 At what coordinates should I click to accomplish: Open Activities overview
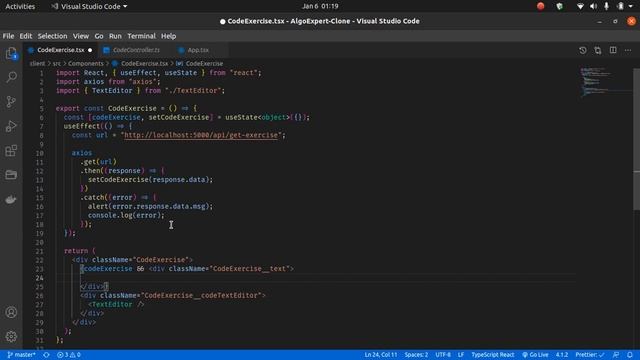click(x=20, y=6)
